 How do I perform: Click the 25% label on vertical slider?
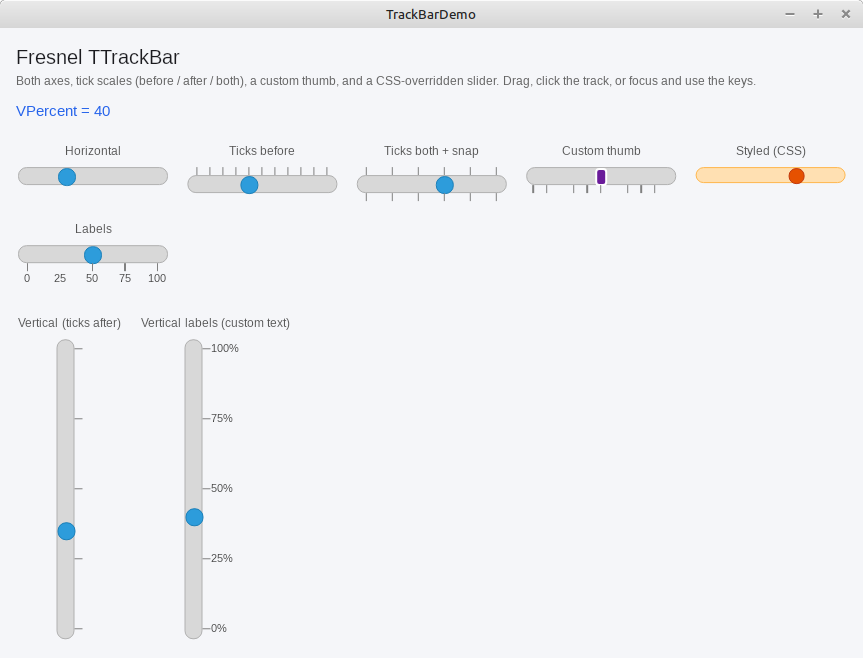[222, 558]
